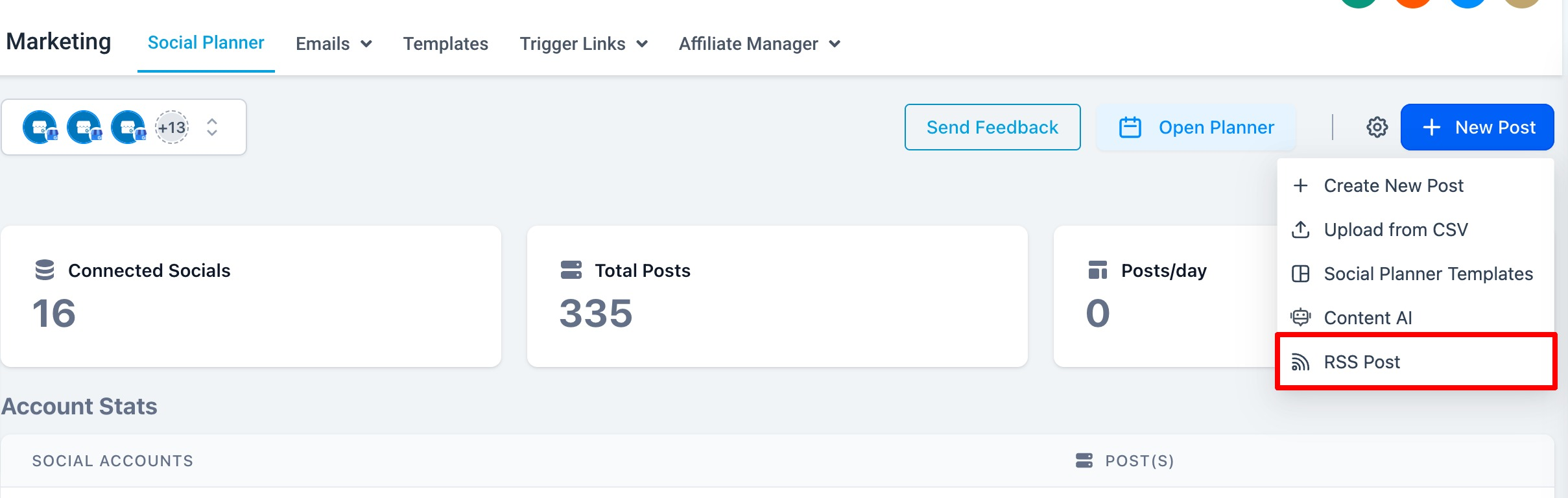This screenshot has height=498, width=1568.
Task: Choose Create New Post from menu
Action: pos(1416,185)
